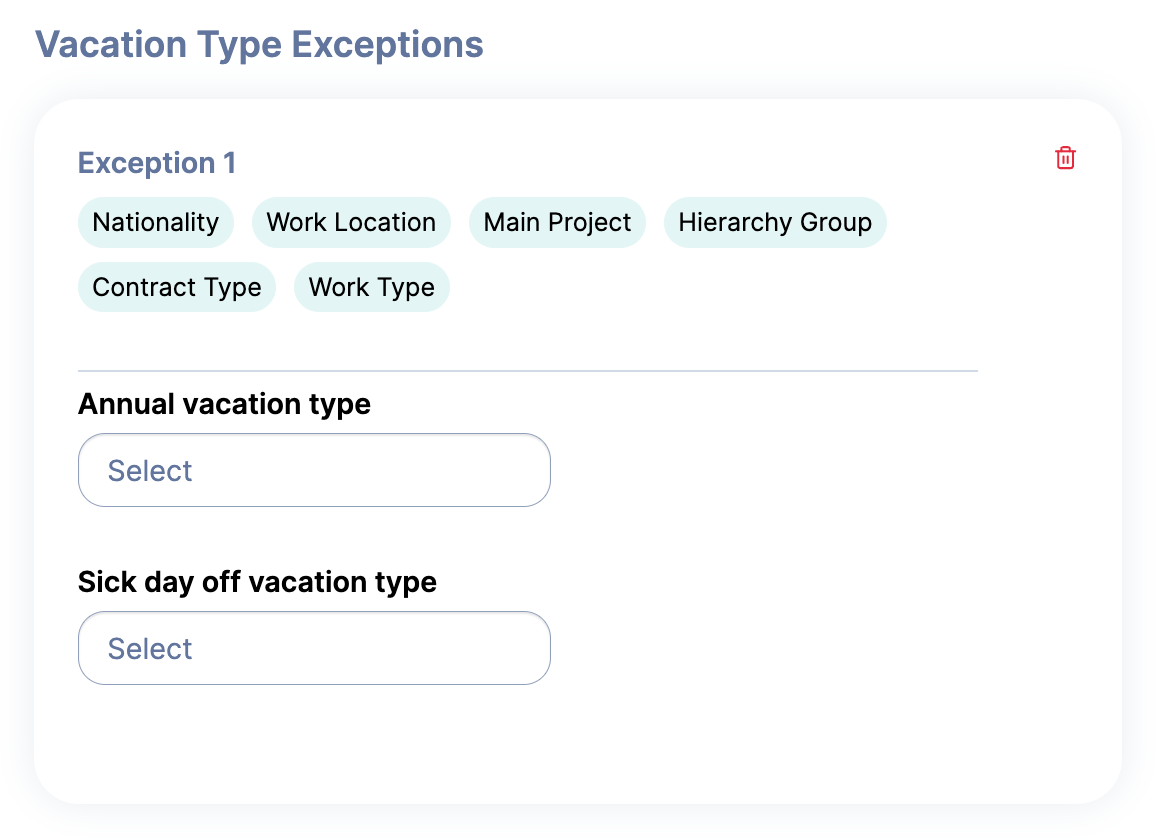1158x840 pixels.
Task: Toggle the Nationality filter chip
Action: click(156, 222)
